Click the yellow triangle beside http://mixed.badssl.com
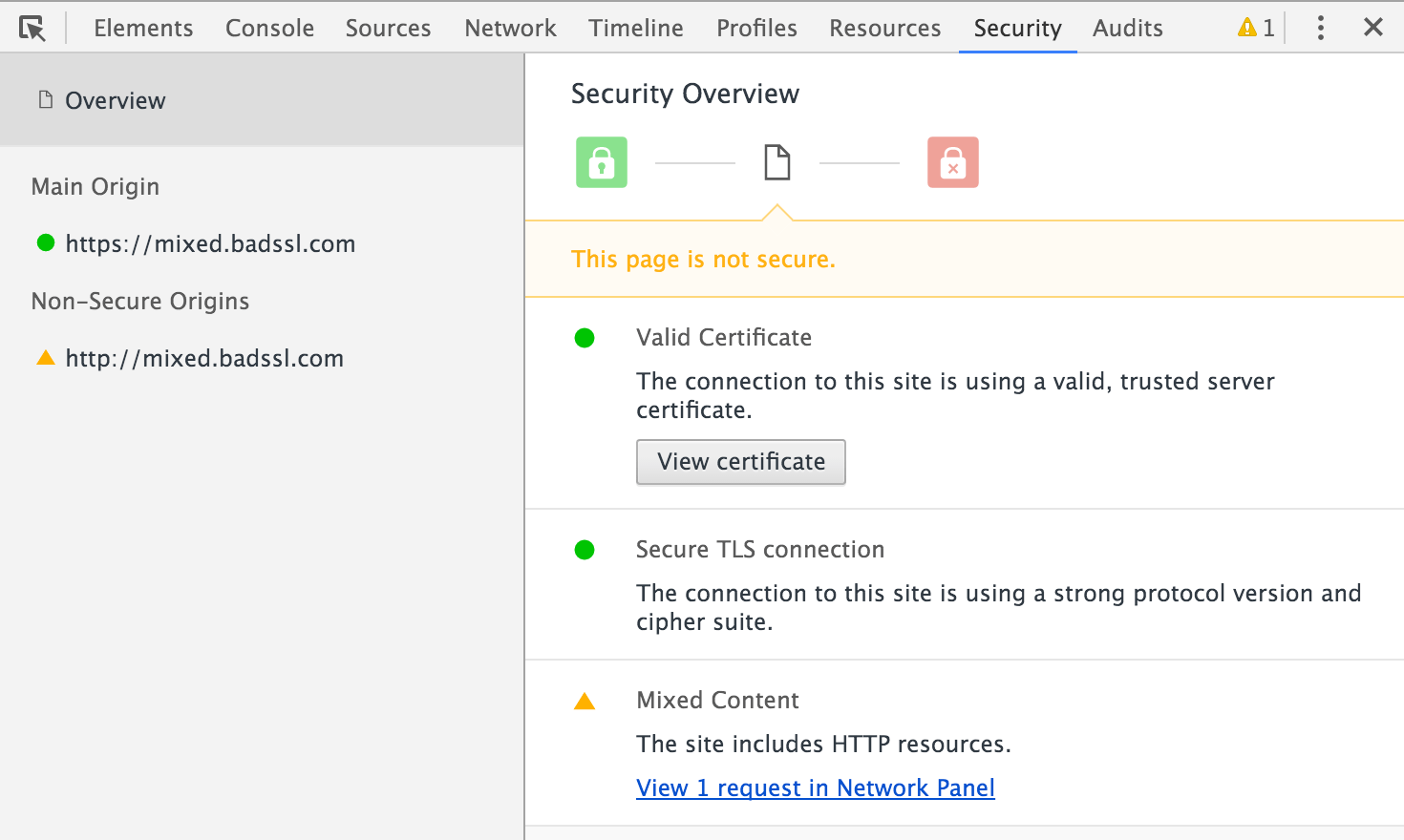This screenshot has width=1404, height=840. [45, 357]
